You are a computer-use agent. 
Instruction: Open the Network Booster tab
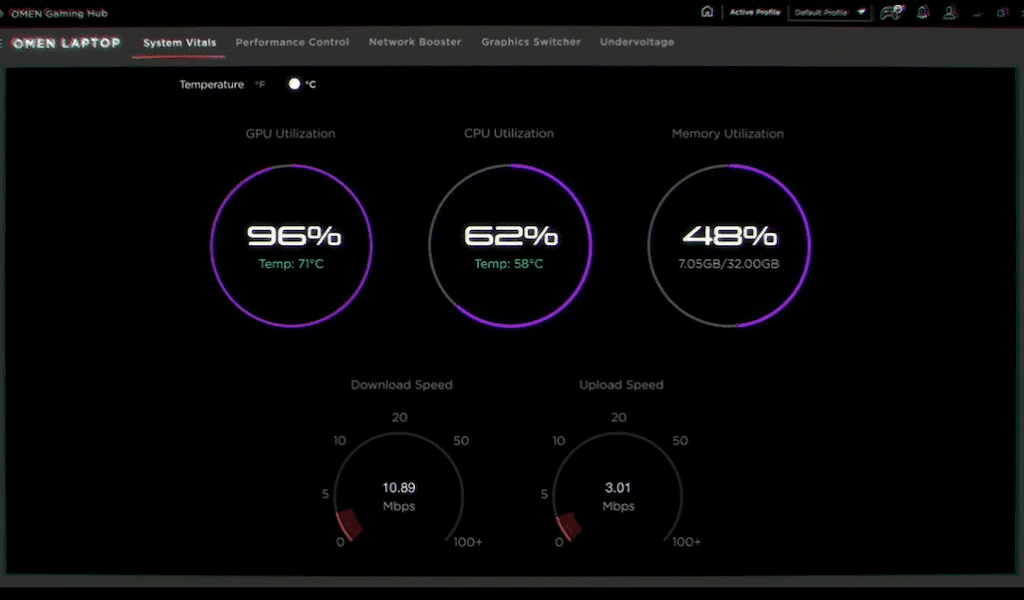(415, 42)
